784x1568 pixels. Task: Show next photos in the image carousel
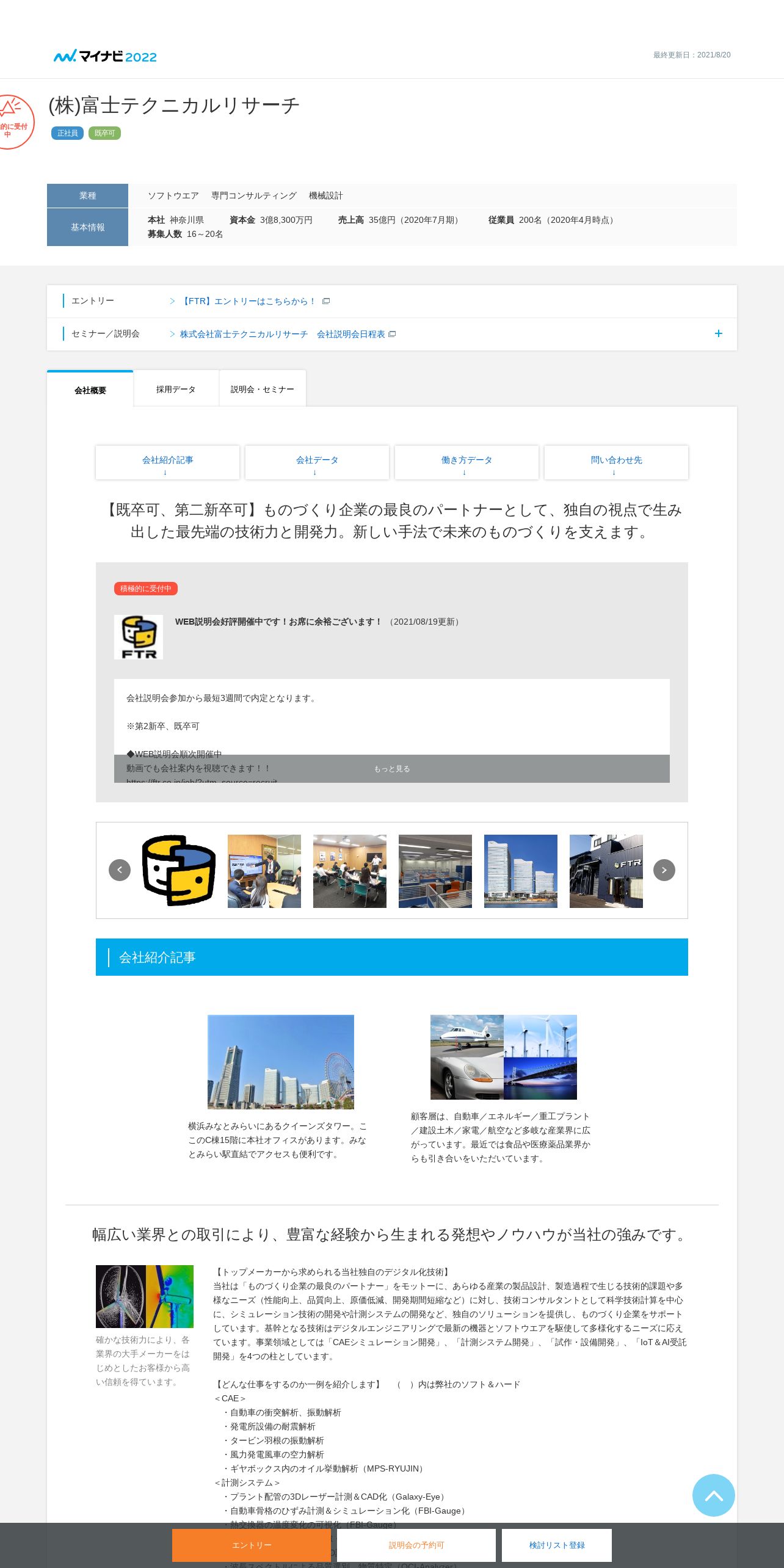[664, 870]
